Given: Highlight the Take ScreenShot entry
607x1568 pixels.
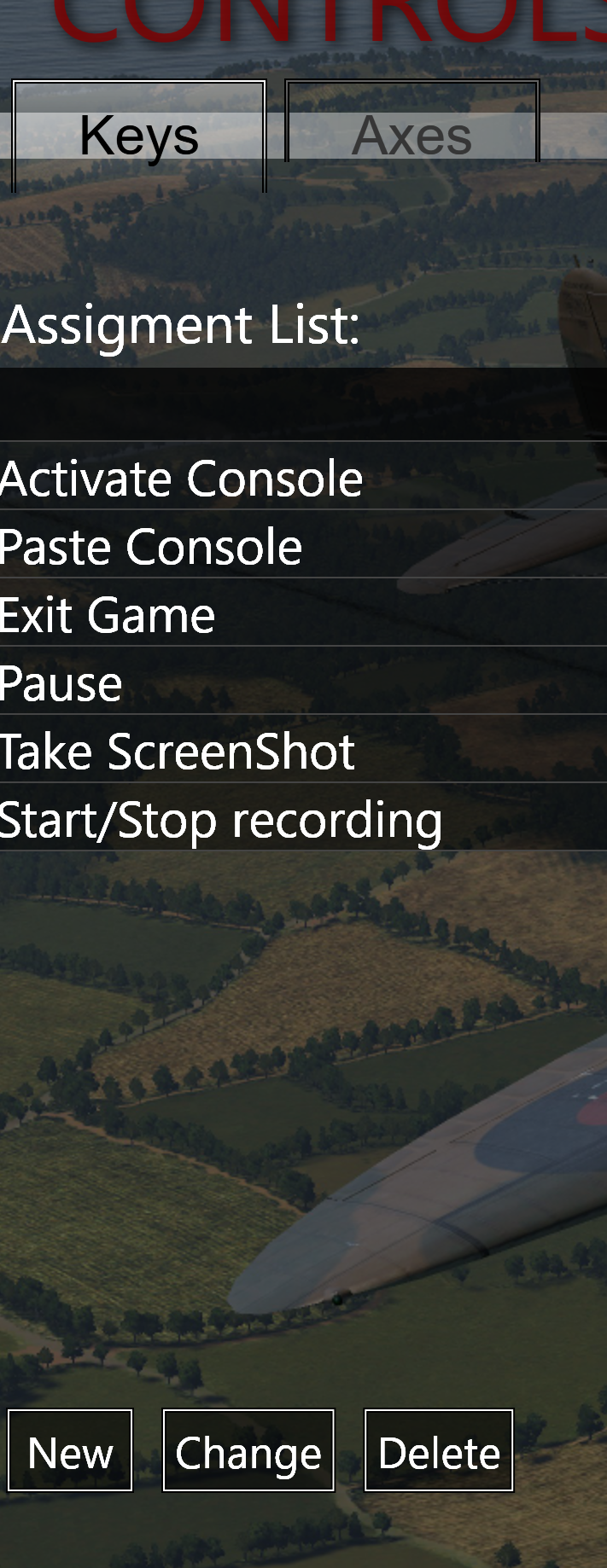Looking at the screenshot, I should (x=303, y=751).
